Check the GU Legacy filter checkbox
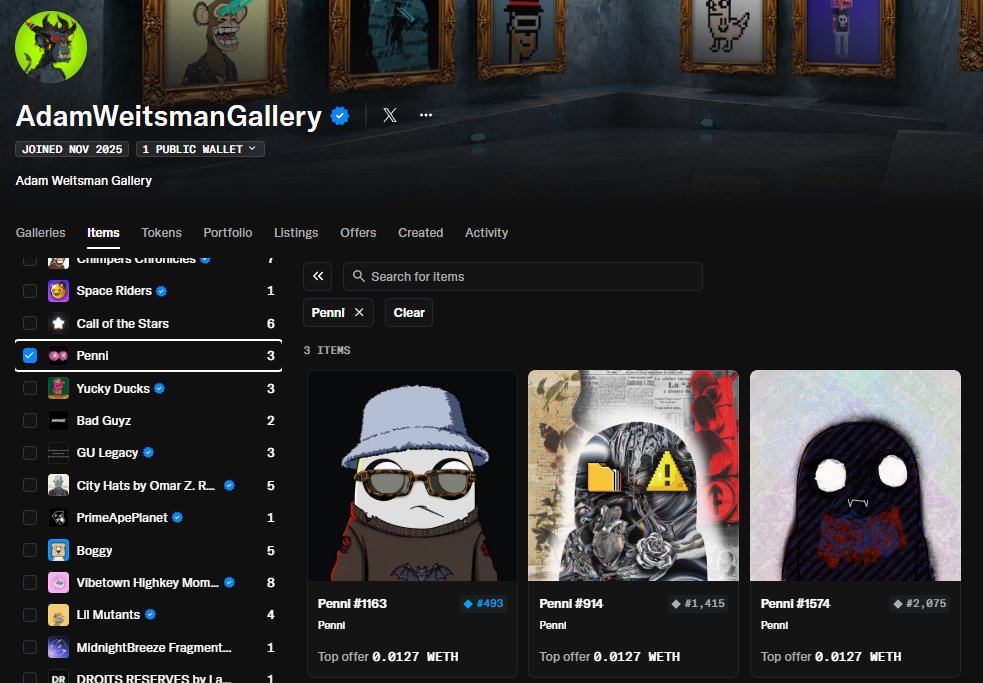The height and width of the screenshot is (683, 983). coord(29,453)
